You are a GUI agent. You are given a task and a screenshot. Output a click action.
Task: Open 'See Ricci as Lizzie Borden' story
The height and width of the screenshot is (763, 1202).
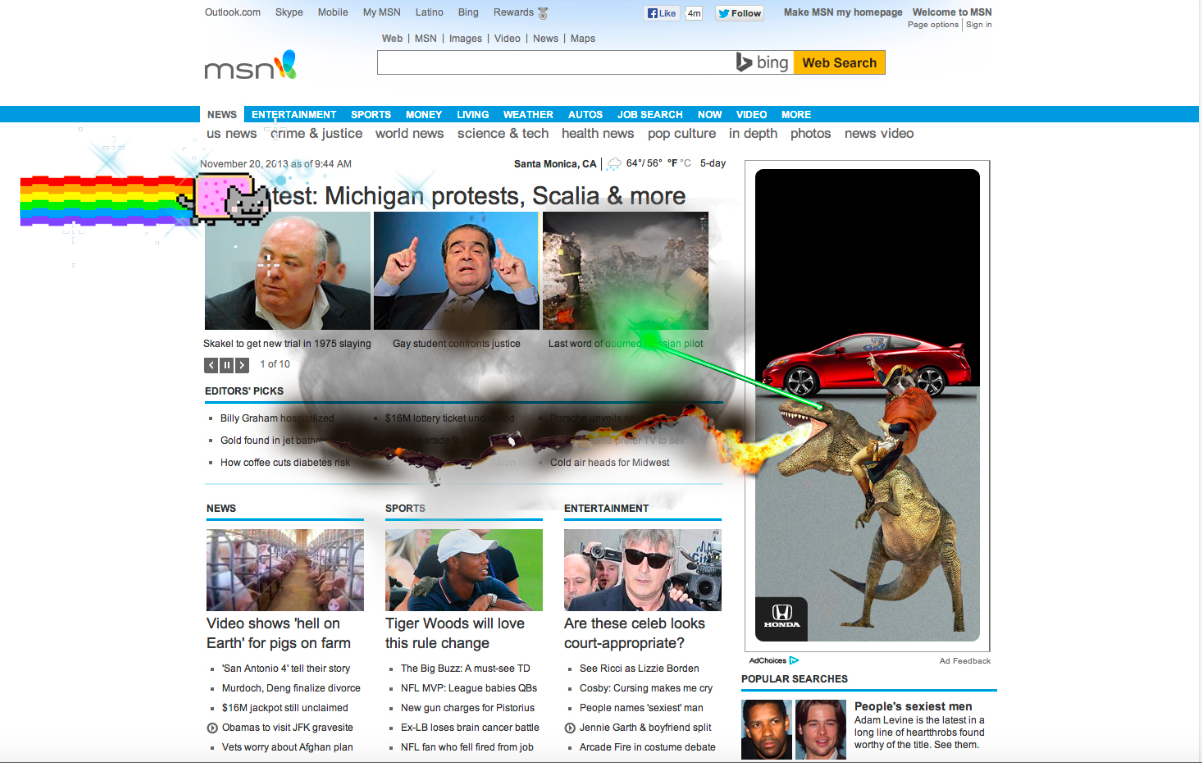[x=639, y=668]
